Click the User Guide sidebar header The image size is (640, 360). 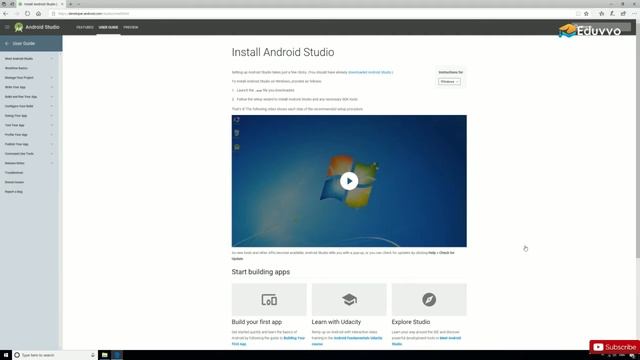pos(31,43)
